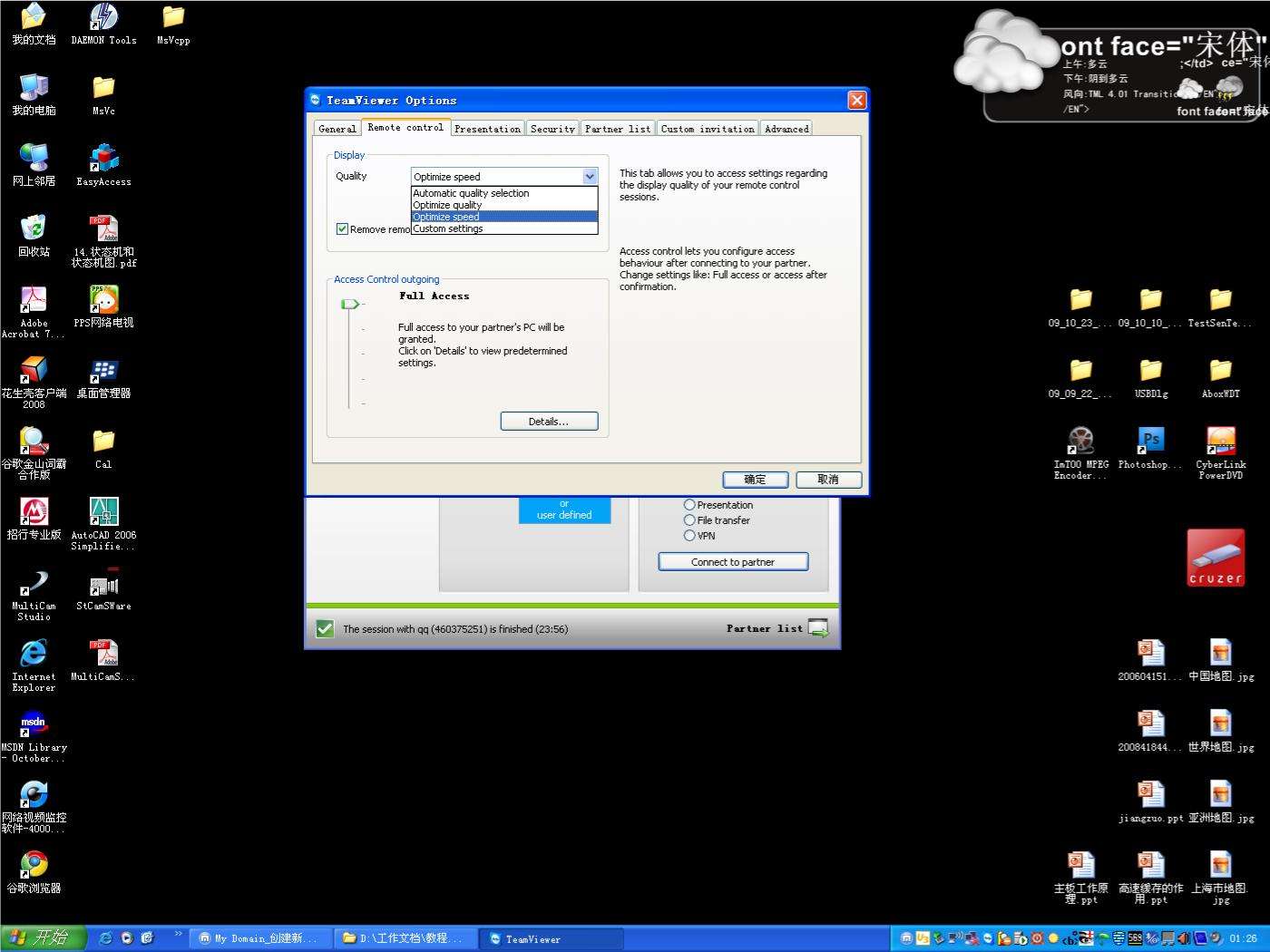Click the 'user defined' password box
The width and height of the screenshot is (1270, 952).
tap(564, 510)
